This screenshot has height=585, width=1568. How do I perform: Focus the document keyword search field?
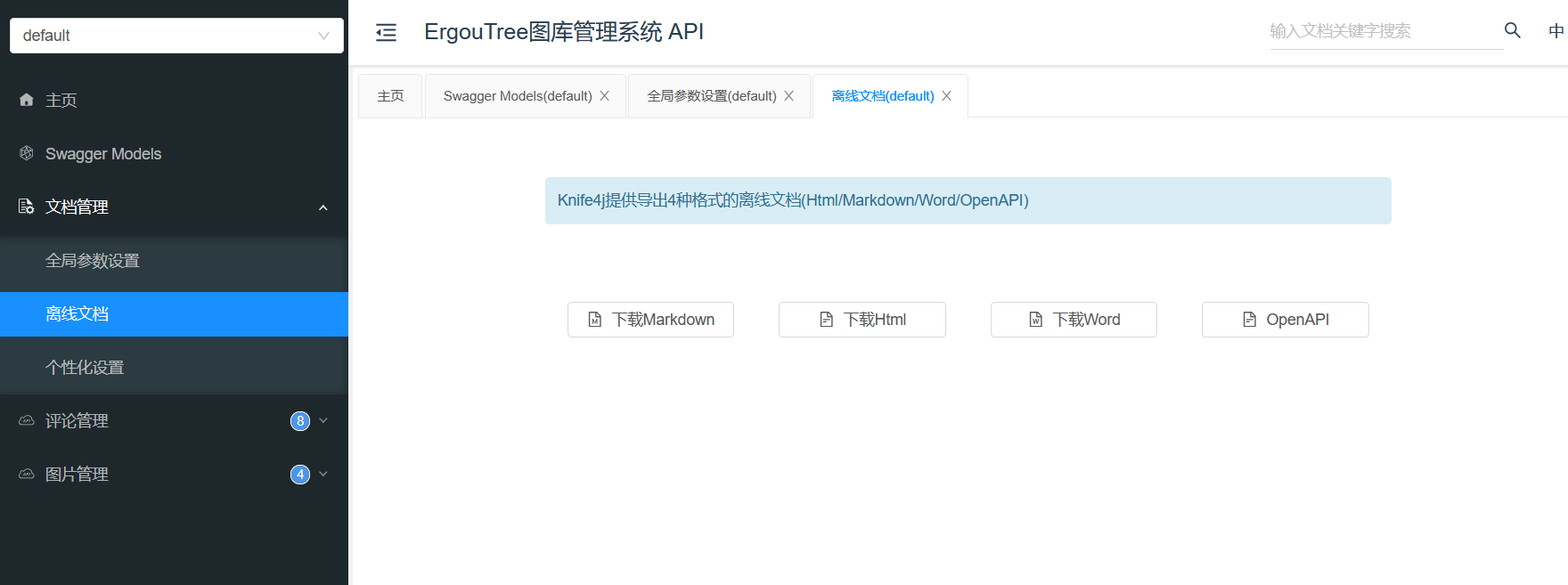tap(1384, 31)
